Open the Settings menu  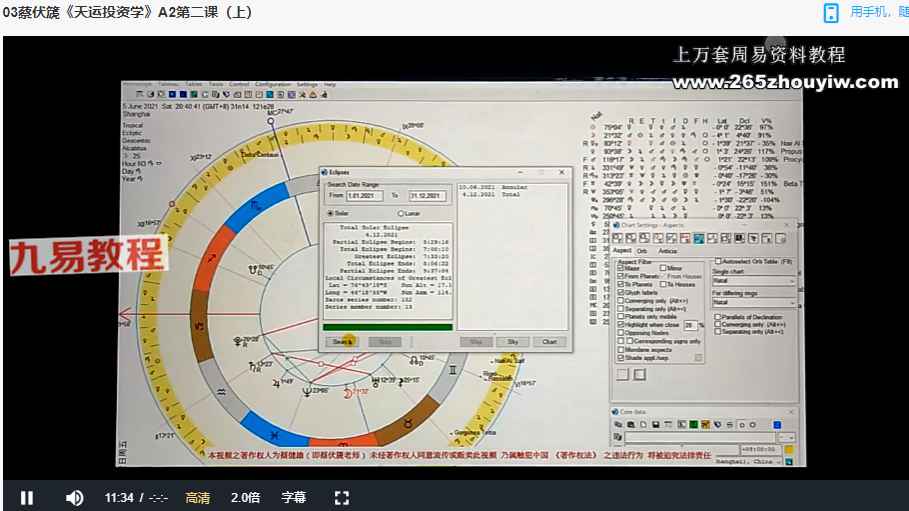[307, 85]
